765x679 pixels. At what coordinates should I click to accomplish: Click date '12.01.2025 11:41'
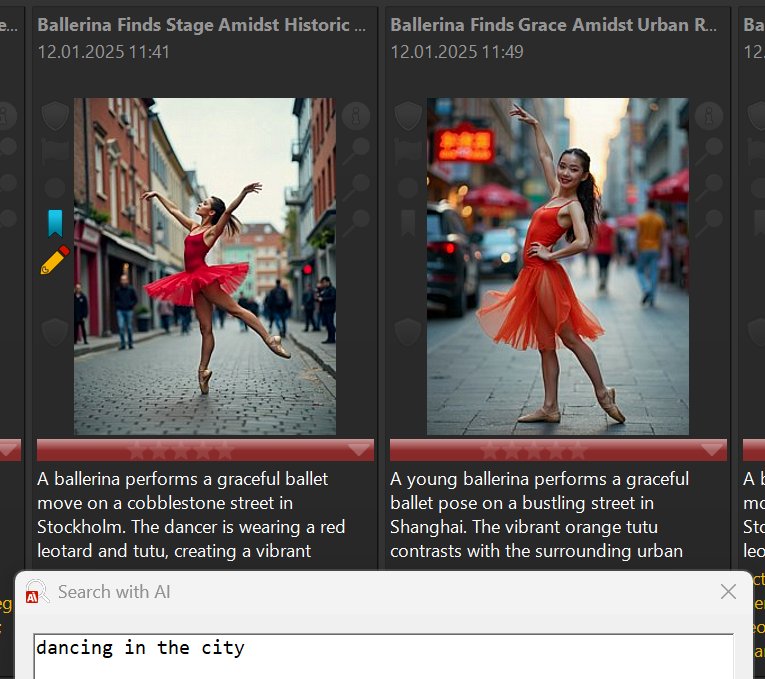pyautogui.click(x=103, y=52)
